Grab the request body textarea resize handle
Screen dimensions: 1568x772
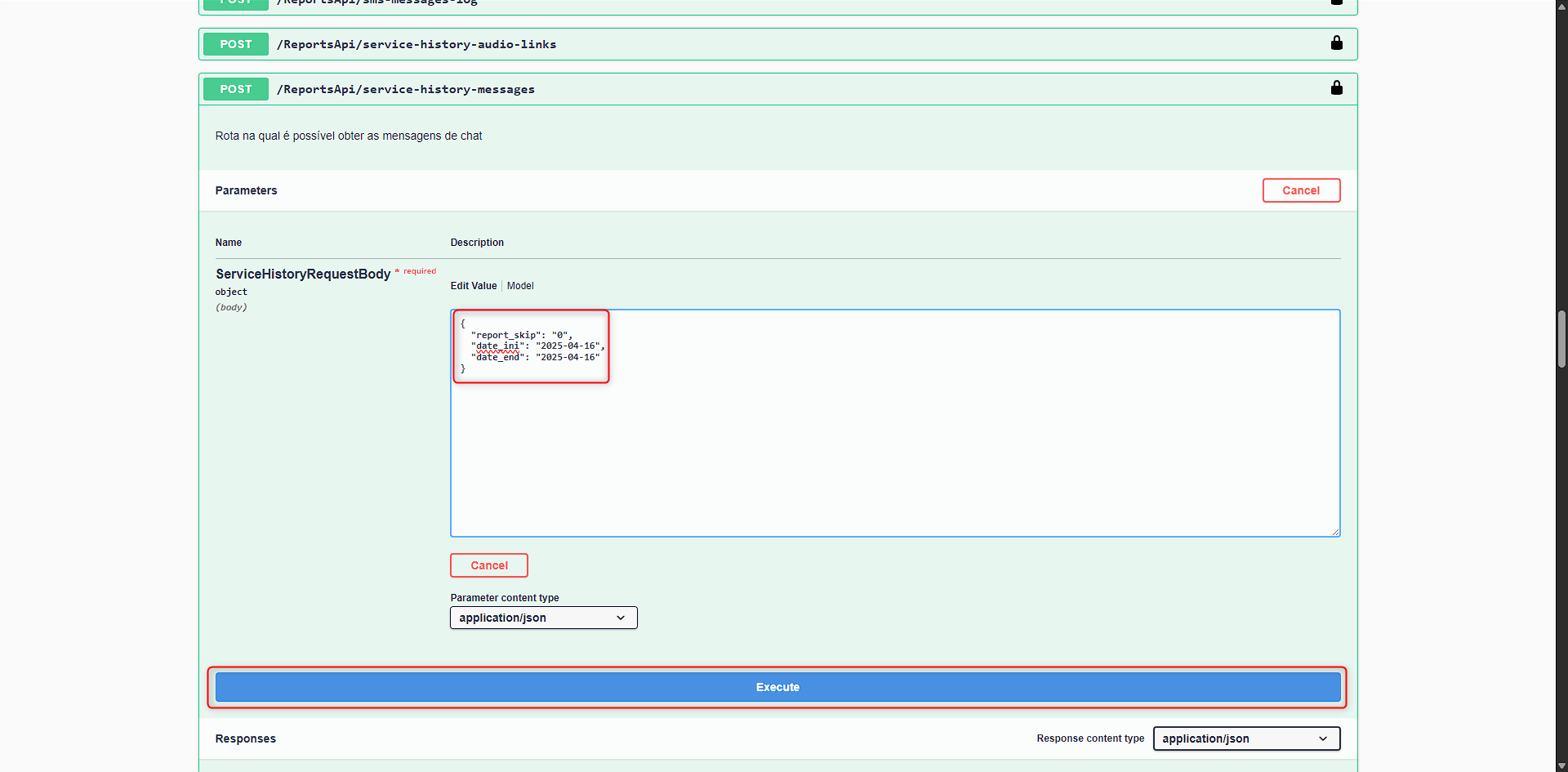point(1335,532)
